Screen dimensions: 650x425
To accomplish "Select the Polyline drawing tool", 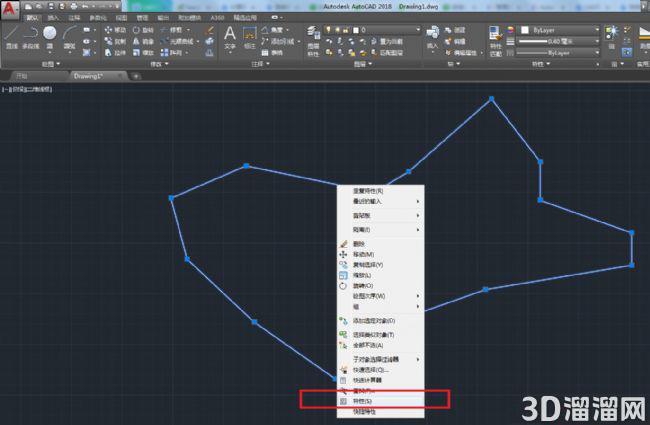I will pos(30,37).
